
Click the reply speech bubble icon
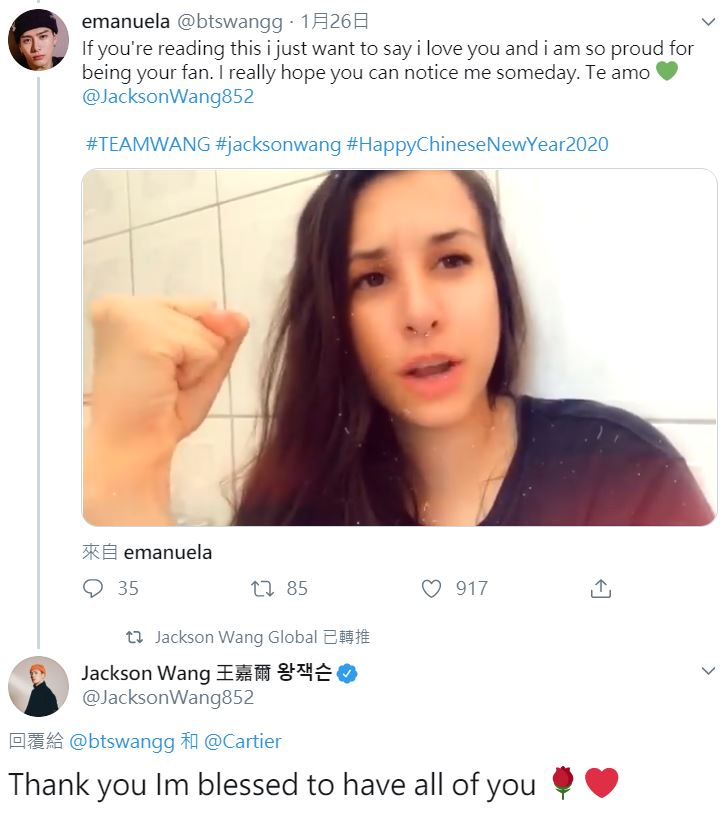pos(93,589)
